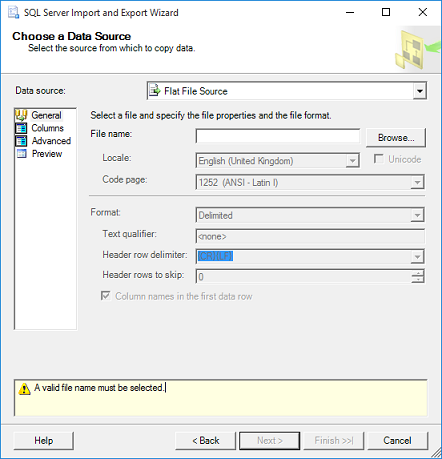
Task: Click the < Back button
Action: 206,441
